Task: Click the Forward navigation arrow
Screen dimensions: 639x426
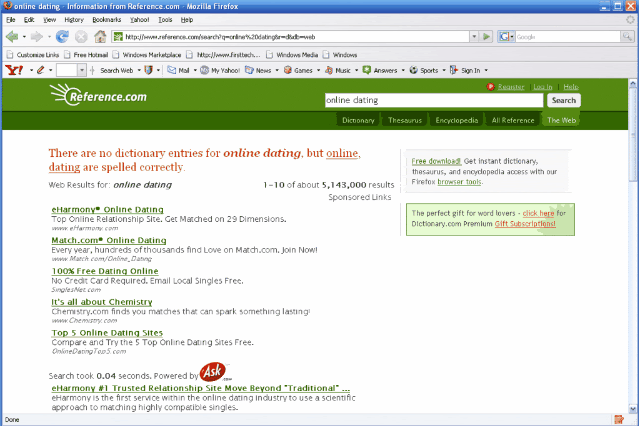Action: click(37, 37)
